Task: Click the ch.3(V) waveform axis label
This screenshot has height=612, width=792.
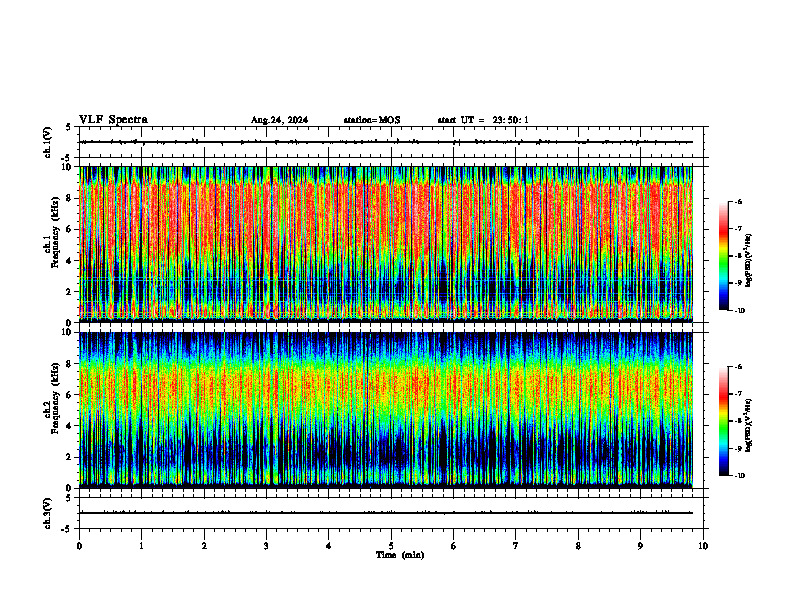Action: coord(47,513)
